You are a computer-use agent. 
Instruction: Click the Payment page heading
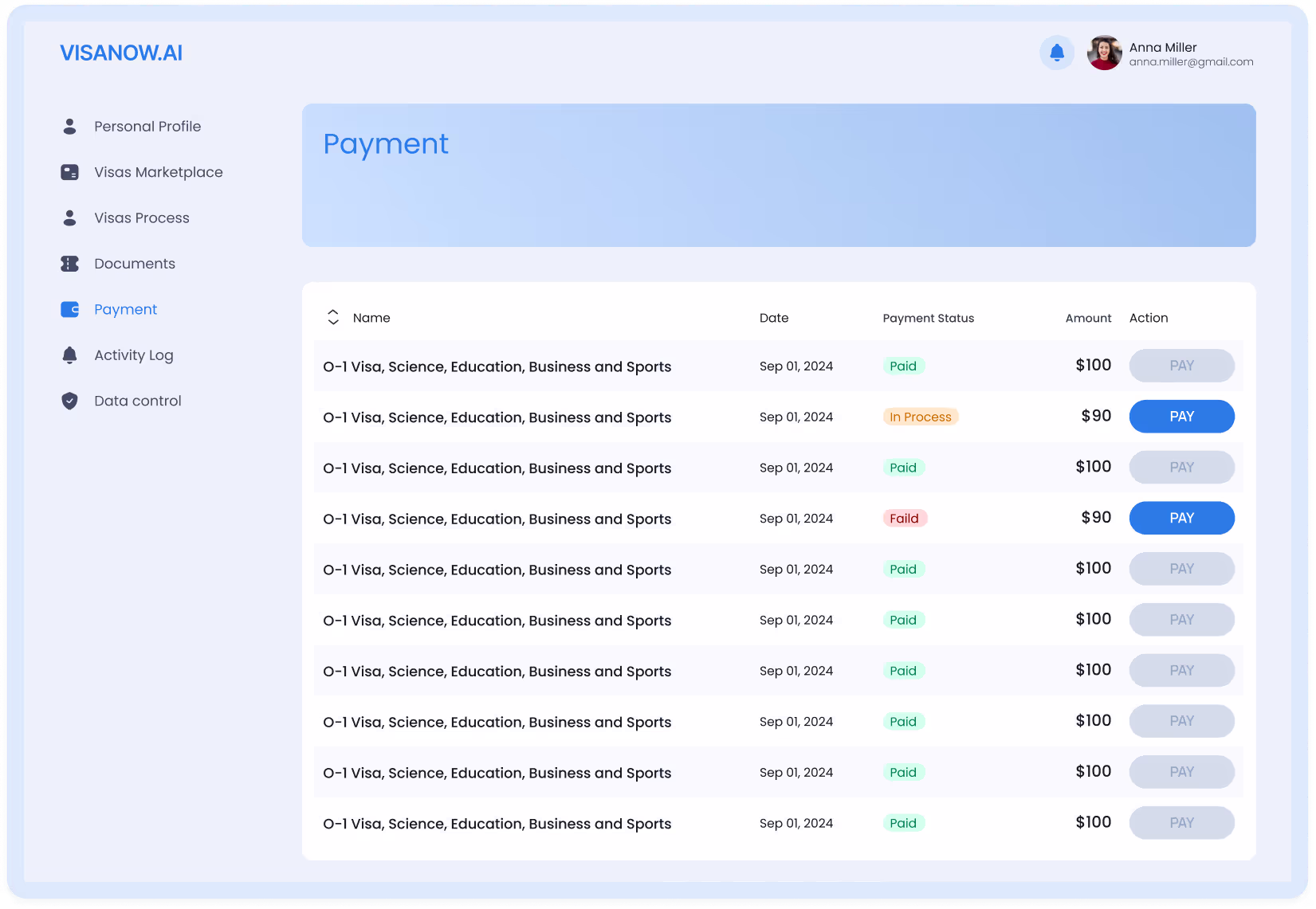(386, 144)
